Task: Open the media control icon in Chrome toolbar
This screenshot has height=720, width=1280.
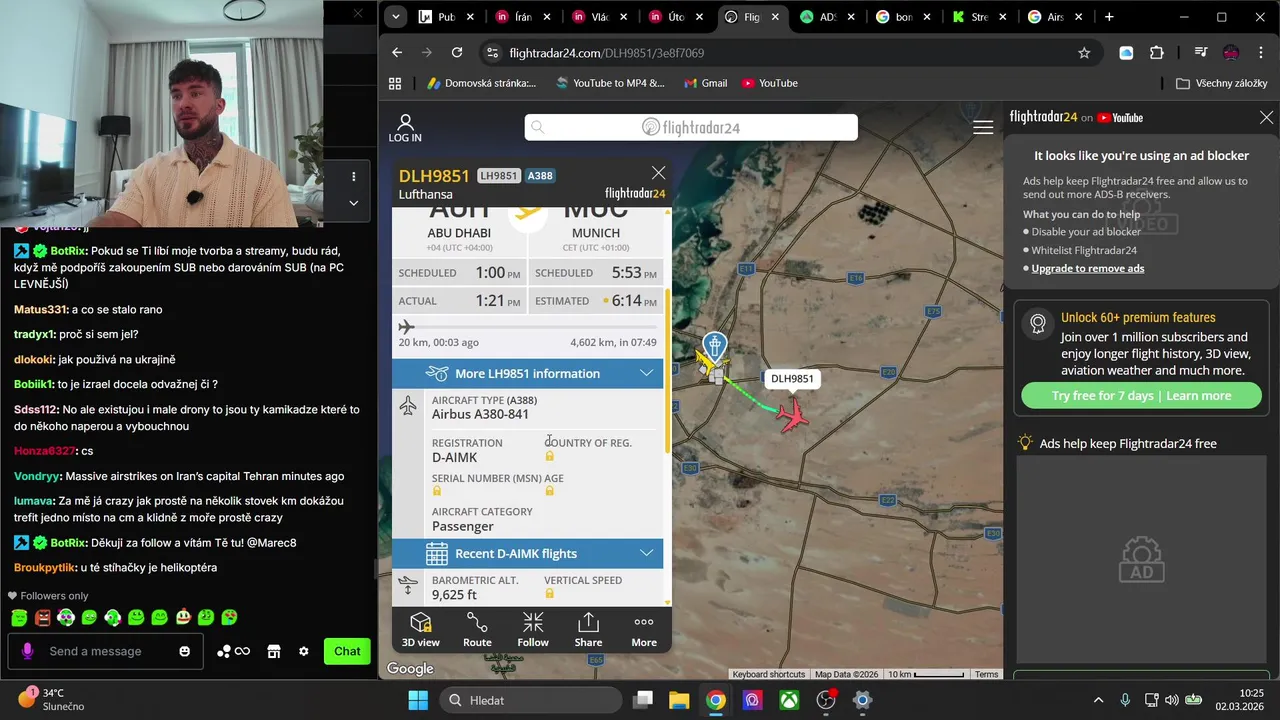Action: pos(1201,53)
